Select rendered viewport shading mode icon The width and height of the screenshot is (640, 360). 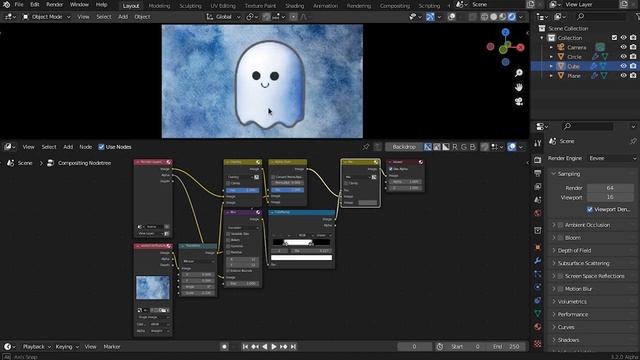coord(512,17)
